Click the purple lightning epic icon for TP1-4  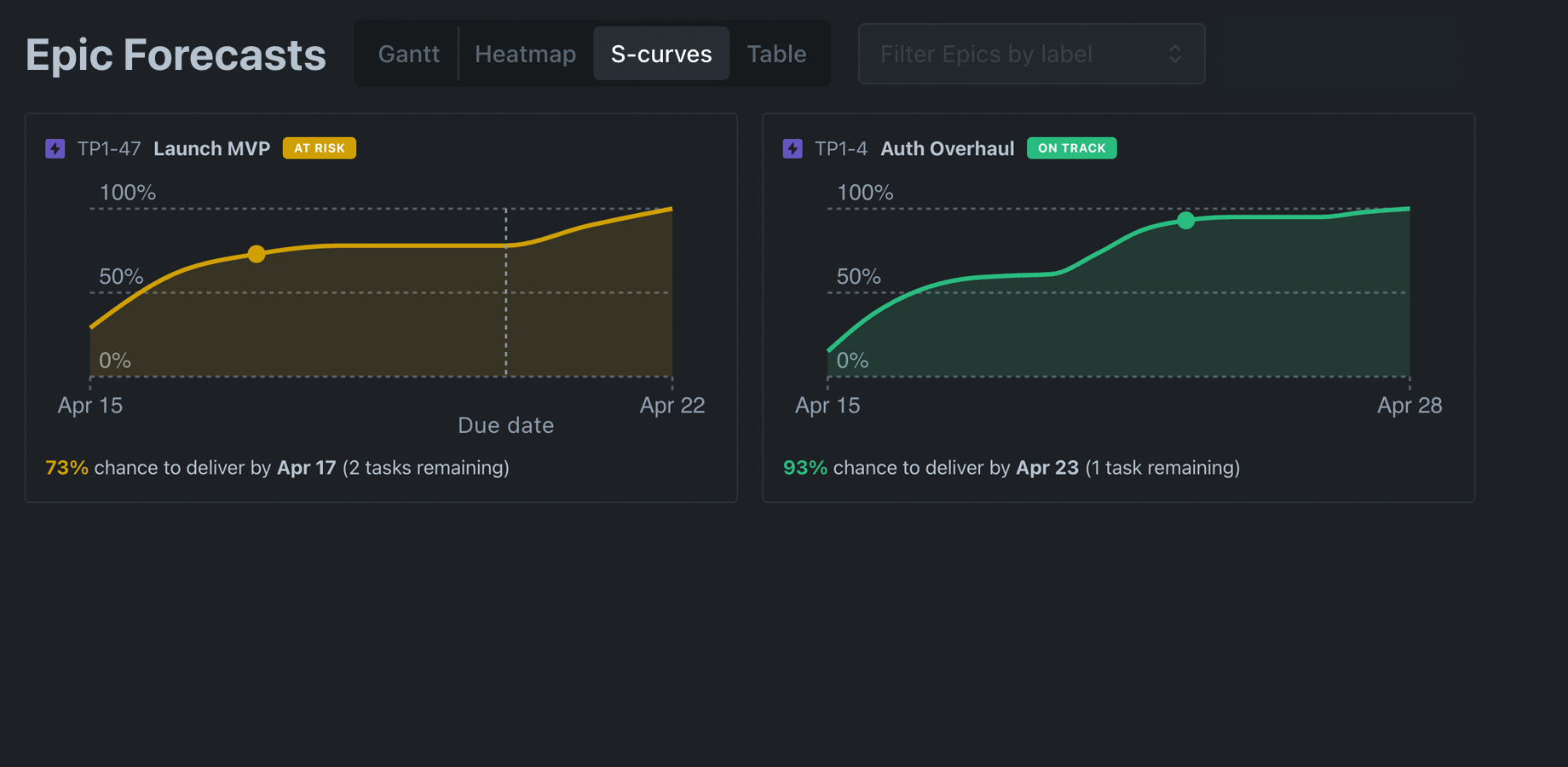click(793, 147)
